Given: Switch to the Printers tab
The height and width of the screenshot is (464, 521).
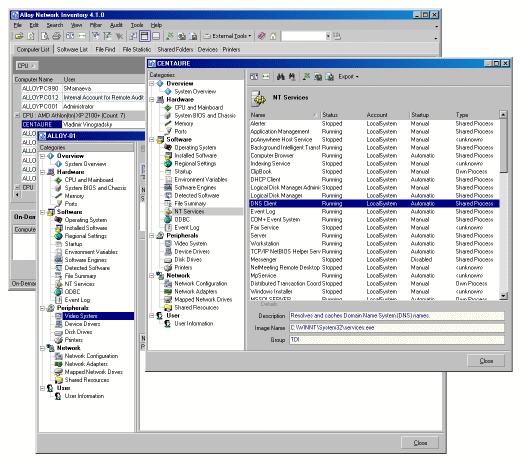Looking at the screenshot, I should pos(231,49).
